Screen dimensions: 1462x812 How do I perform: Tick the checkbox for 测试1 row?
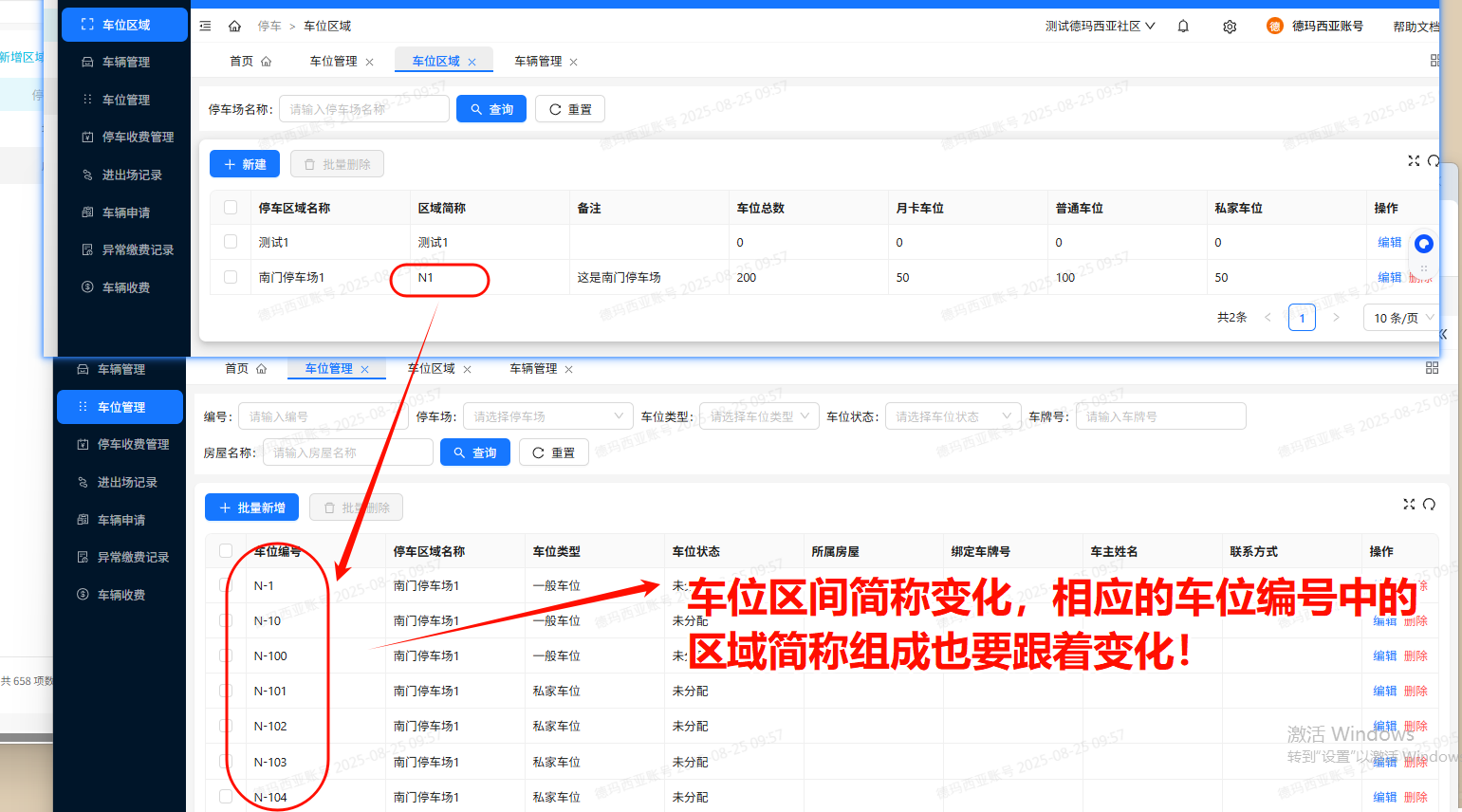[x=231, y=242]
